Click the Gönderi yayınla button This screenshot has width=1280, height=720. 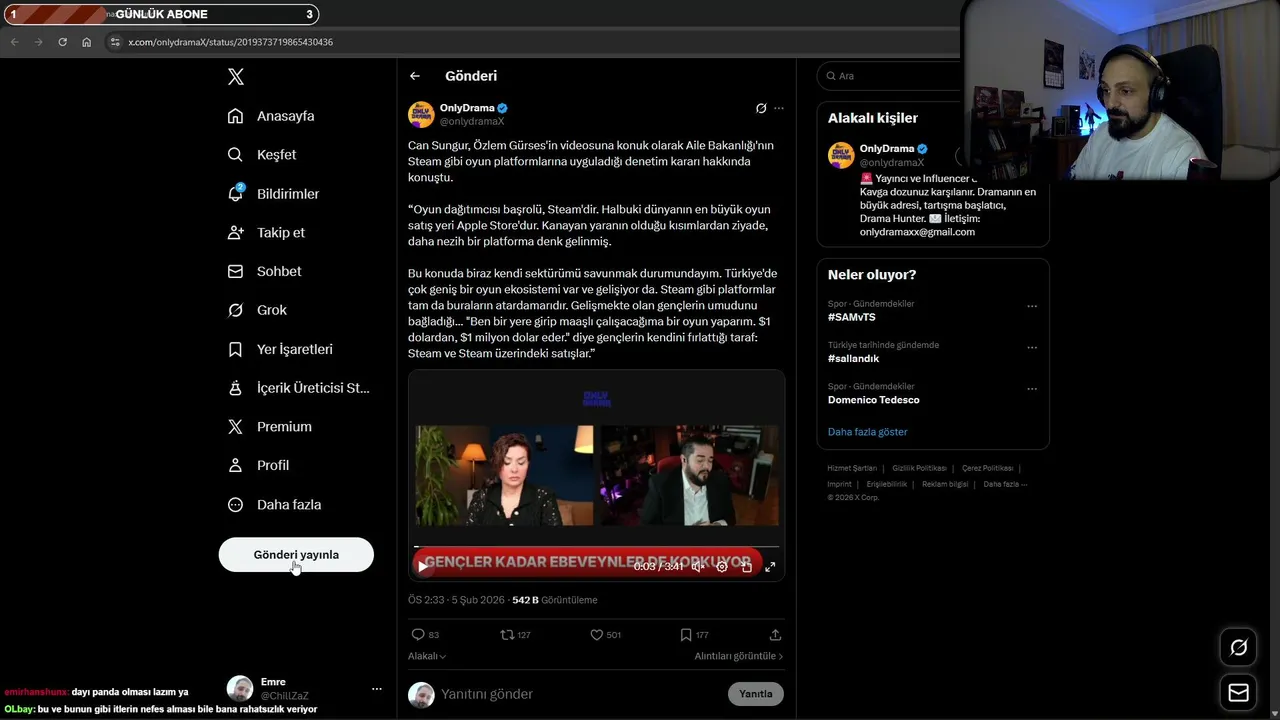pyautogui.click(x=296, y=555)
